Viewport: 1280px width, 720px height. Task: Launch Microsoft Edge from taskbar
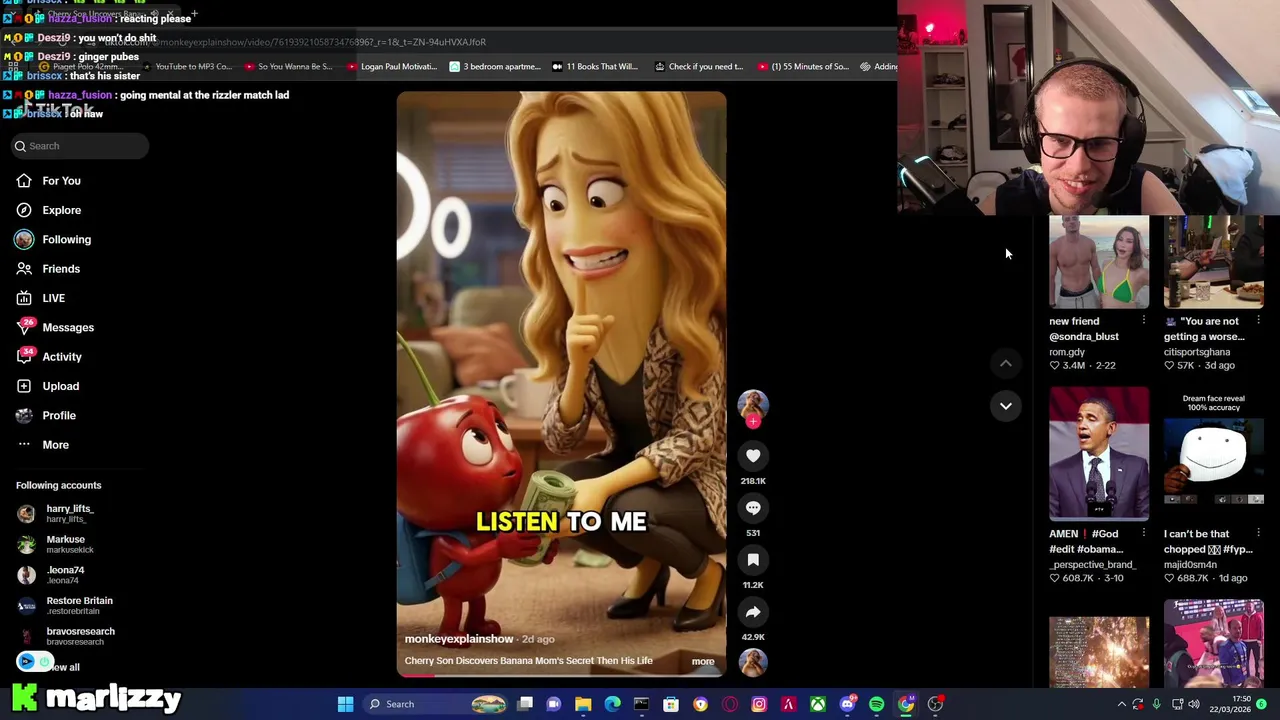click(x=612, y=704)
